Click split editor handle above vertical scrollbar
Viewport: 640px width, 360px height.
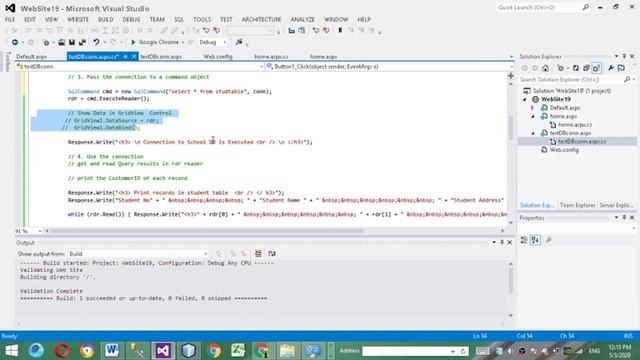(511, 76)
